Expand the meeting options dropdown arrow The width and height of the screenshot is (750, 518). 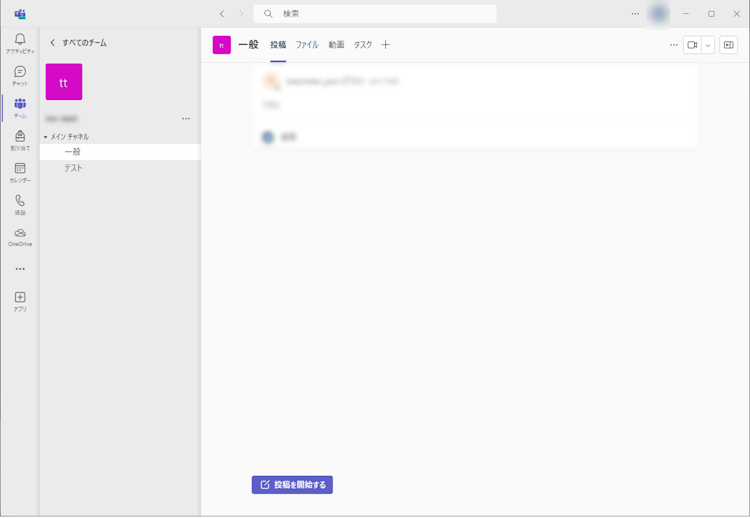708,45
